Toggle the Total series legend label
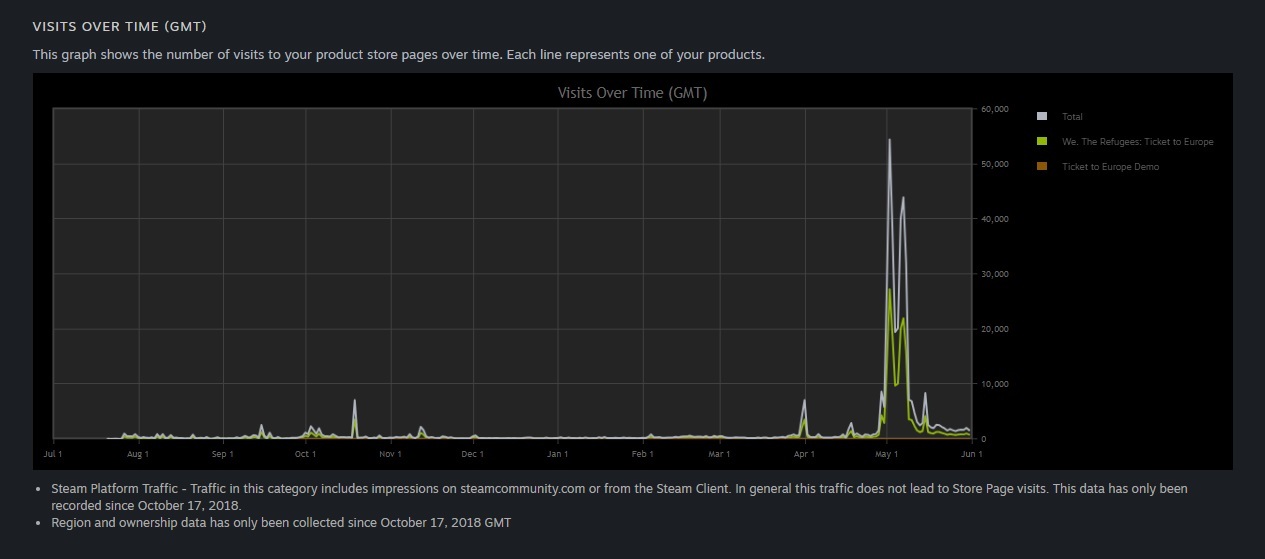Screen dimensions: 1265x559 1072,117
